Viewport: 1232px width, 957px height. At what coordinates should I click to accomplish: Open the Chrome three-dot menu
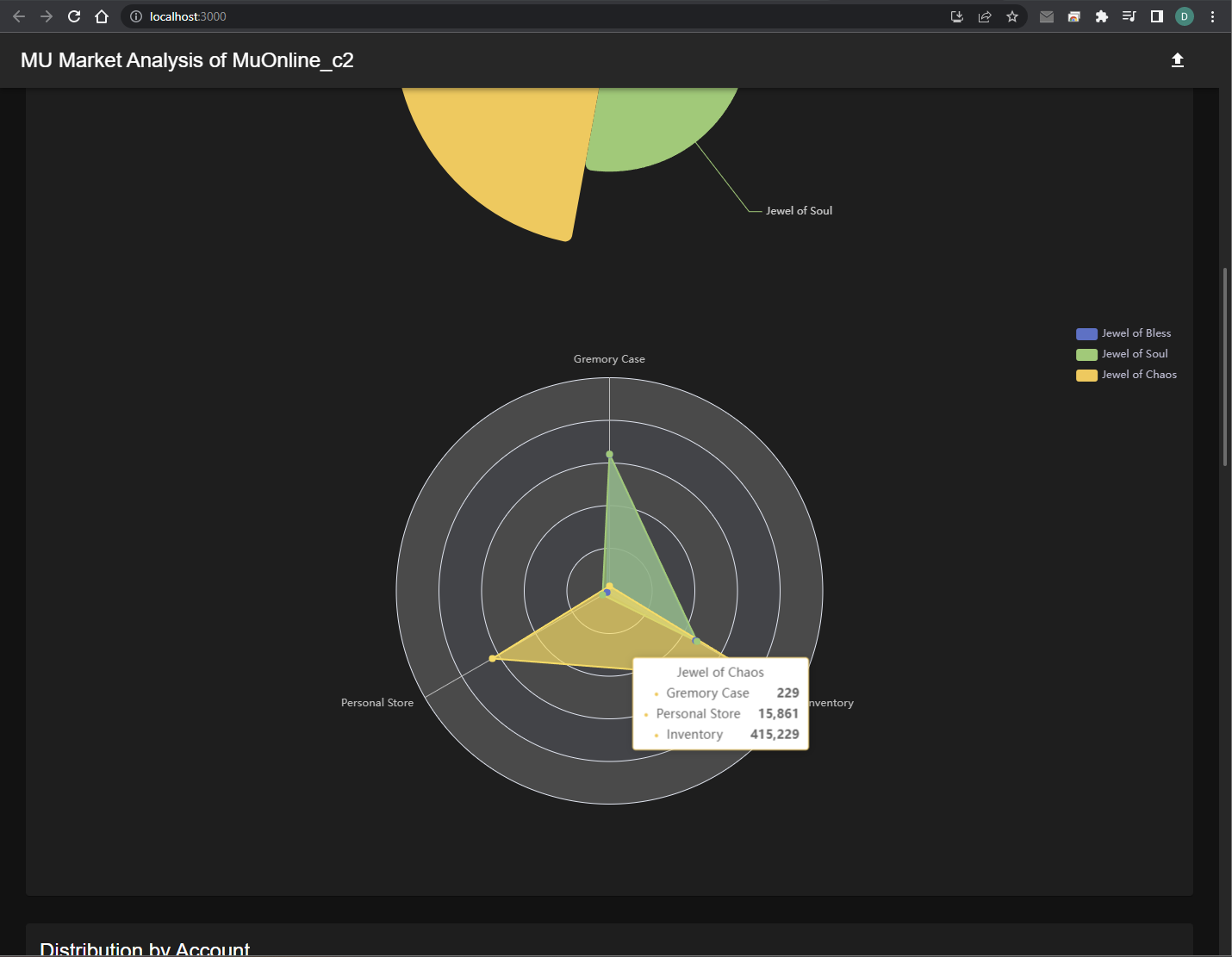[x=1212, y=16]
